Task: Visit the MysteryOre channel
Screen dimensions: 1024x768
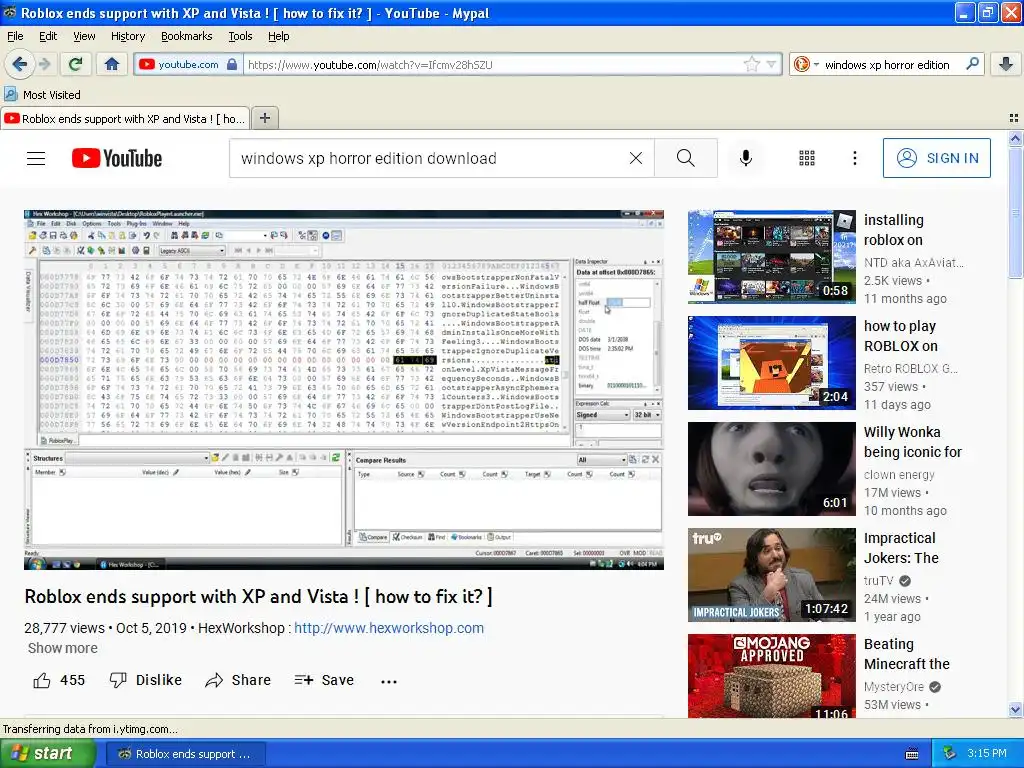Action: coord(893,686)
